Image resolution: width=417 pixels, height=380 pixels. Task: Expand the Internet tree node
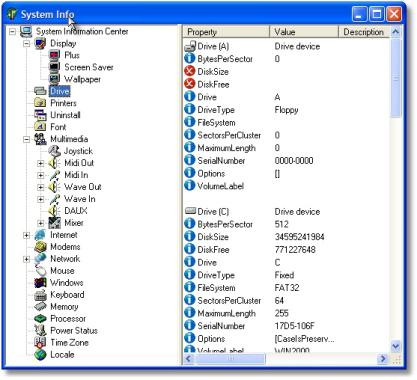click(26, 235)
